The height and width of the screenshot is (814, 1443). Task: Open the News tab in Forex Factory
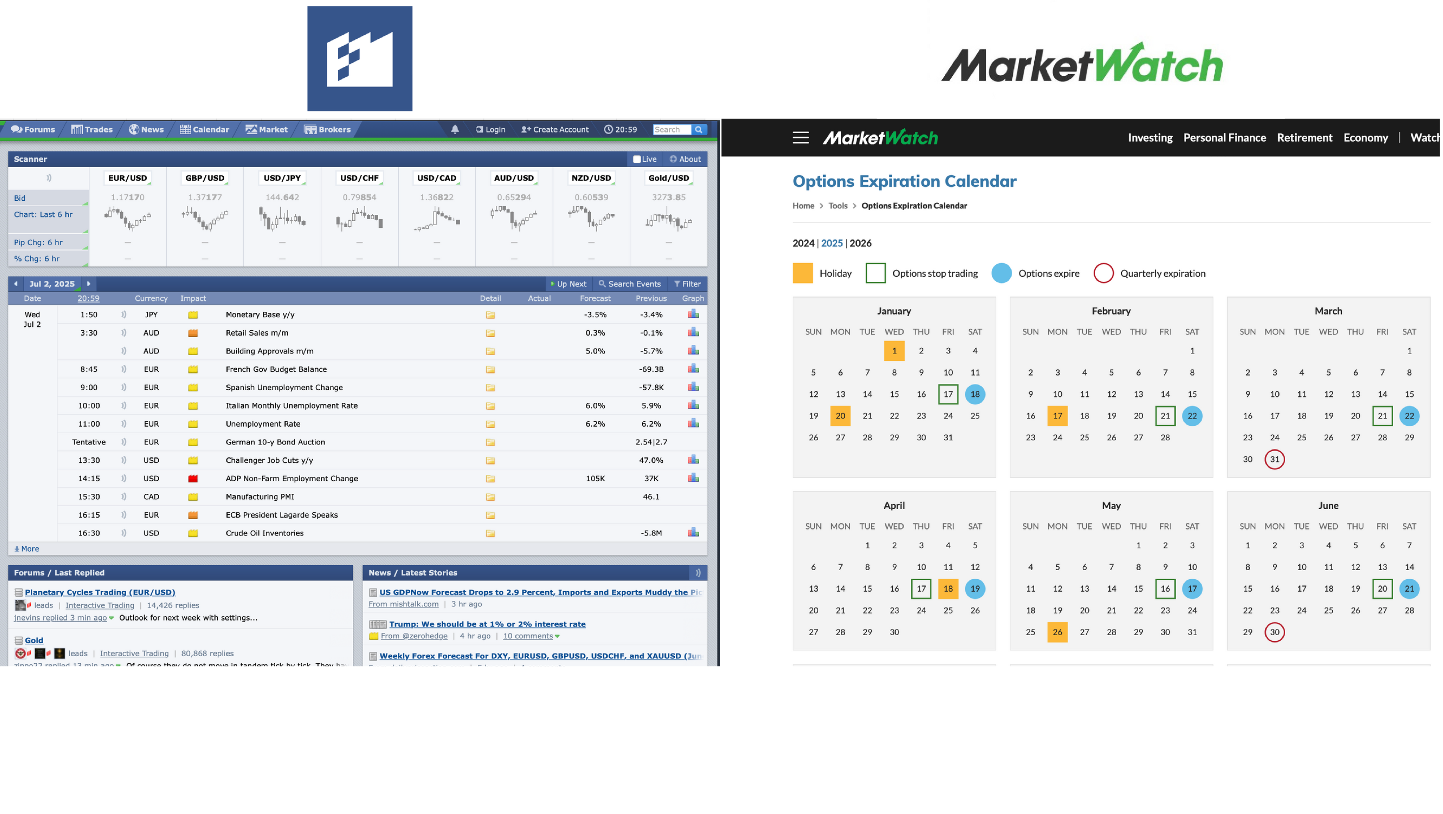point(146,129)
